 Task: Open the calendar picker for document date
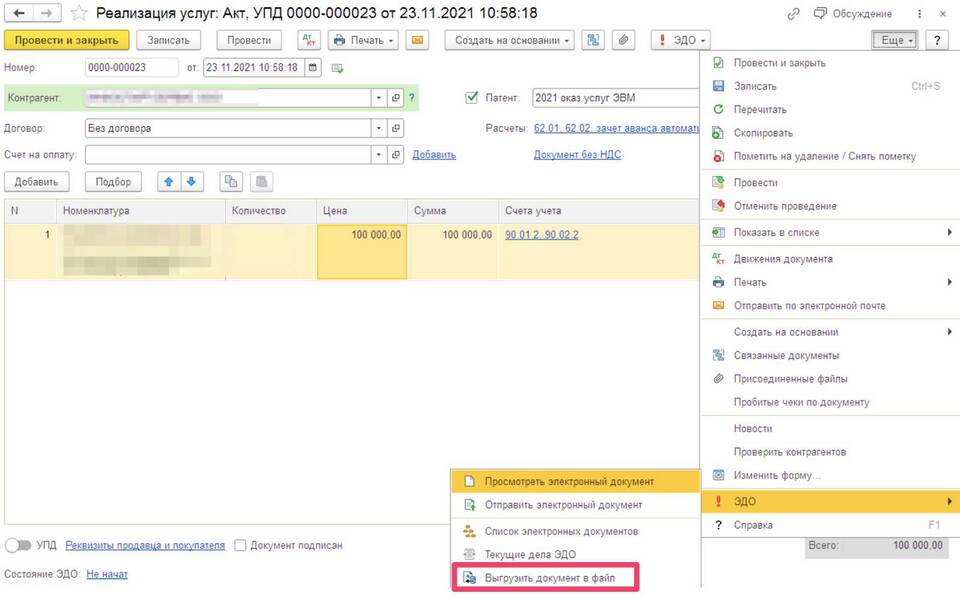click(x=314, y=68)
